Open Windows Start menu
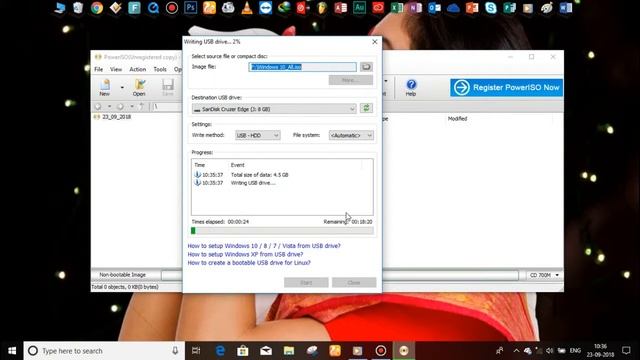 click(12, 351)
